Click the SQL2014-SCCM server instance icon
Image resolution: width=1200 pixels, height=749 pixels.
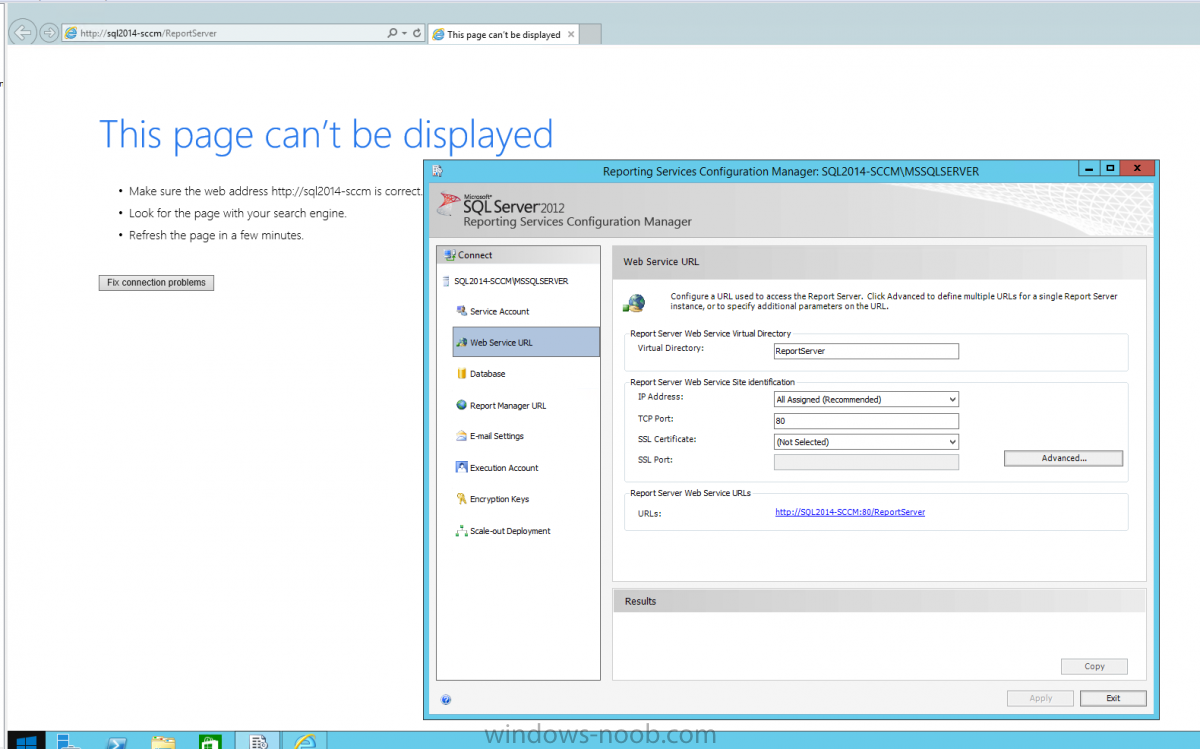click(x=445, y=281)
